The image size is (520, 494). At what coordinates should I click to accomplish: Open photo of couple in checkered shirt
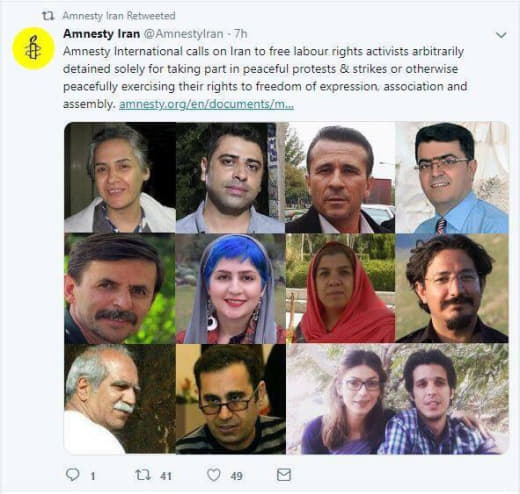397,399
